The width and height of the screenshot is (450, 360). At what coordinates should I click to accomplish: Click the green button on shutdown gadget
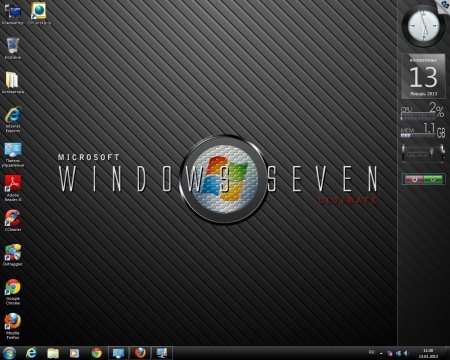433,179
